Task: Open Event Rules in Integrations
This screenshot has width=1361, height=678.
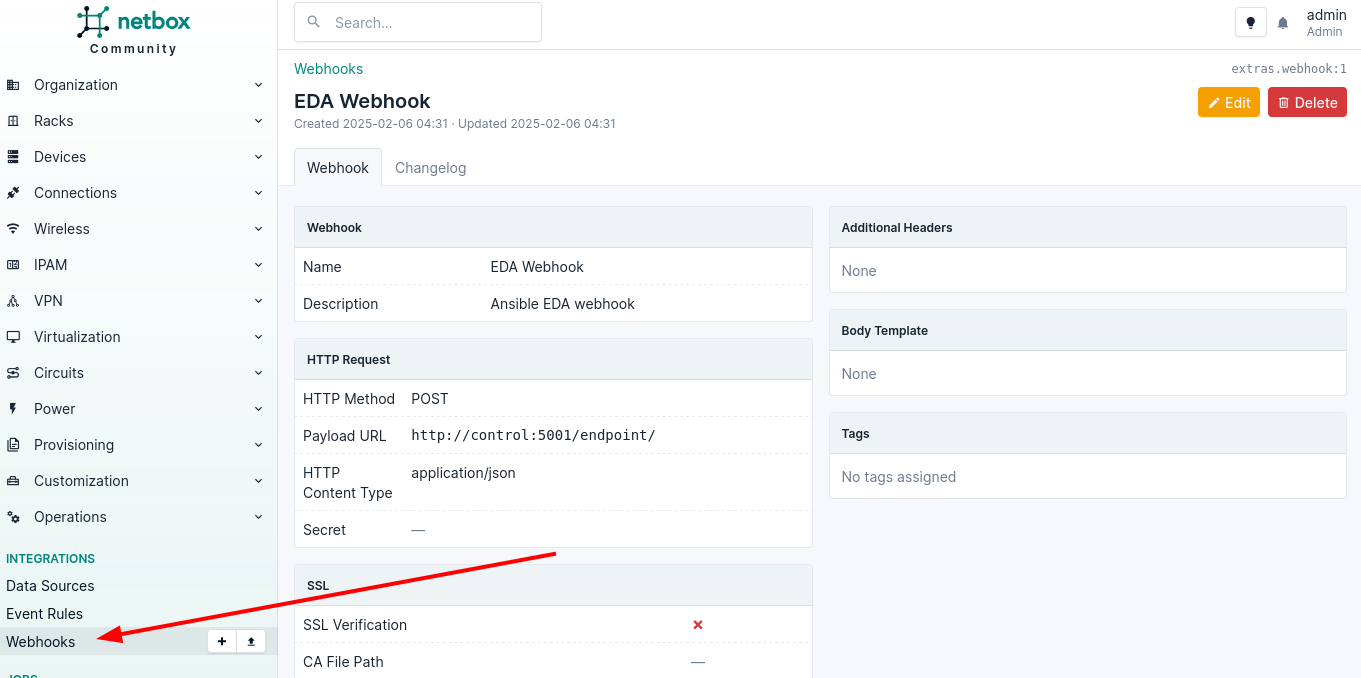Action: (x=44, y=614)
